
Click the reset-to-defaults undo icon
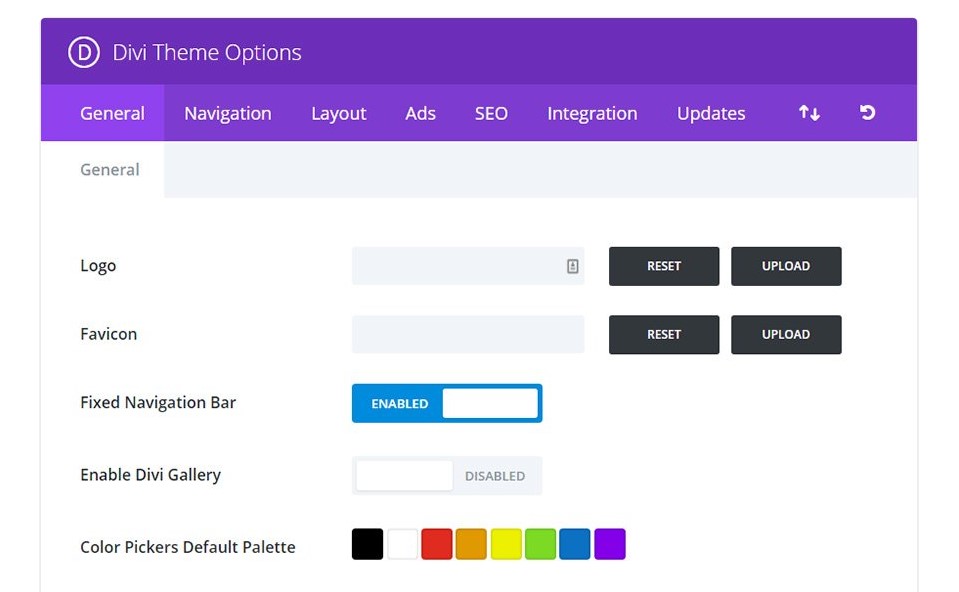(868, 113)
